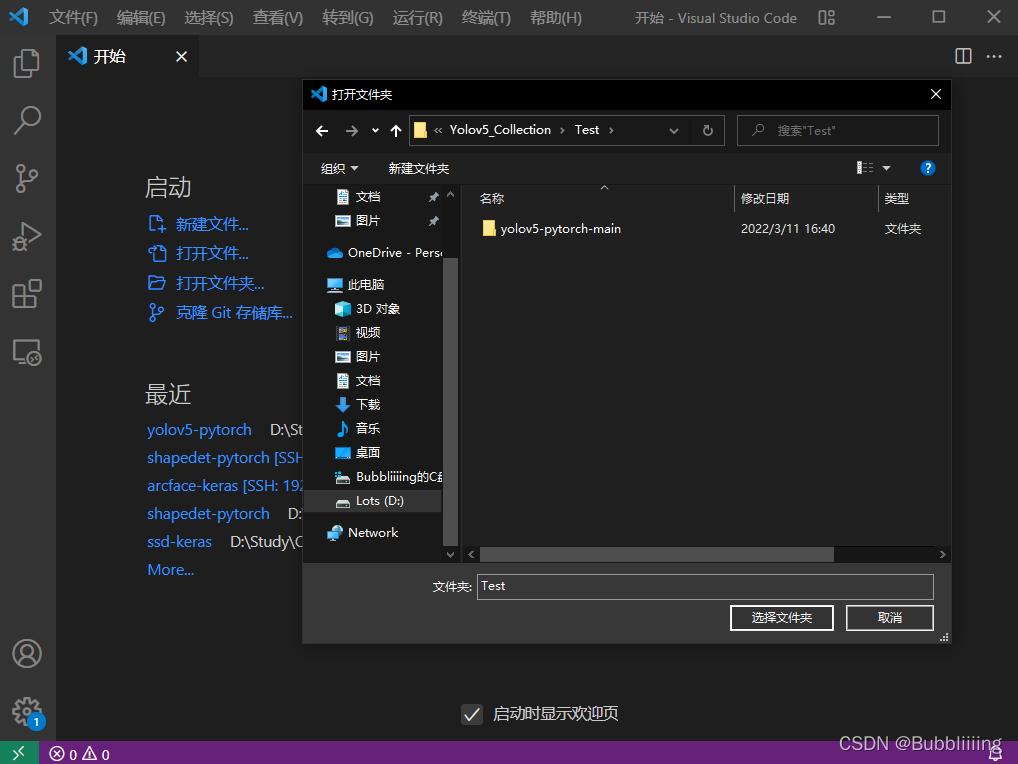Refresh the Test folder listing
This screenshot has width=1018, height=764.
pos(708,130)
